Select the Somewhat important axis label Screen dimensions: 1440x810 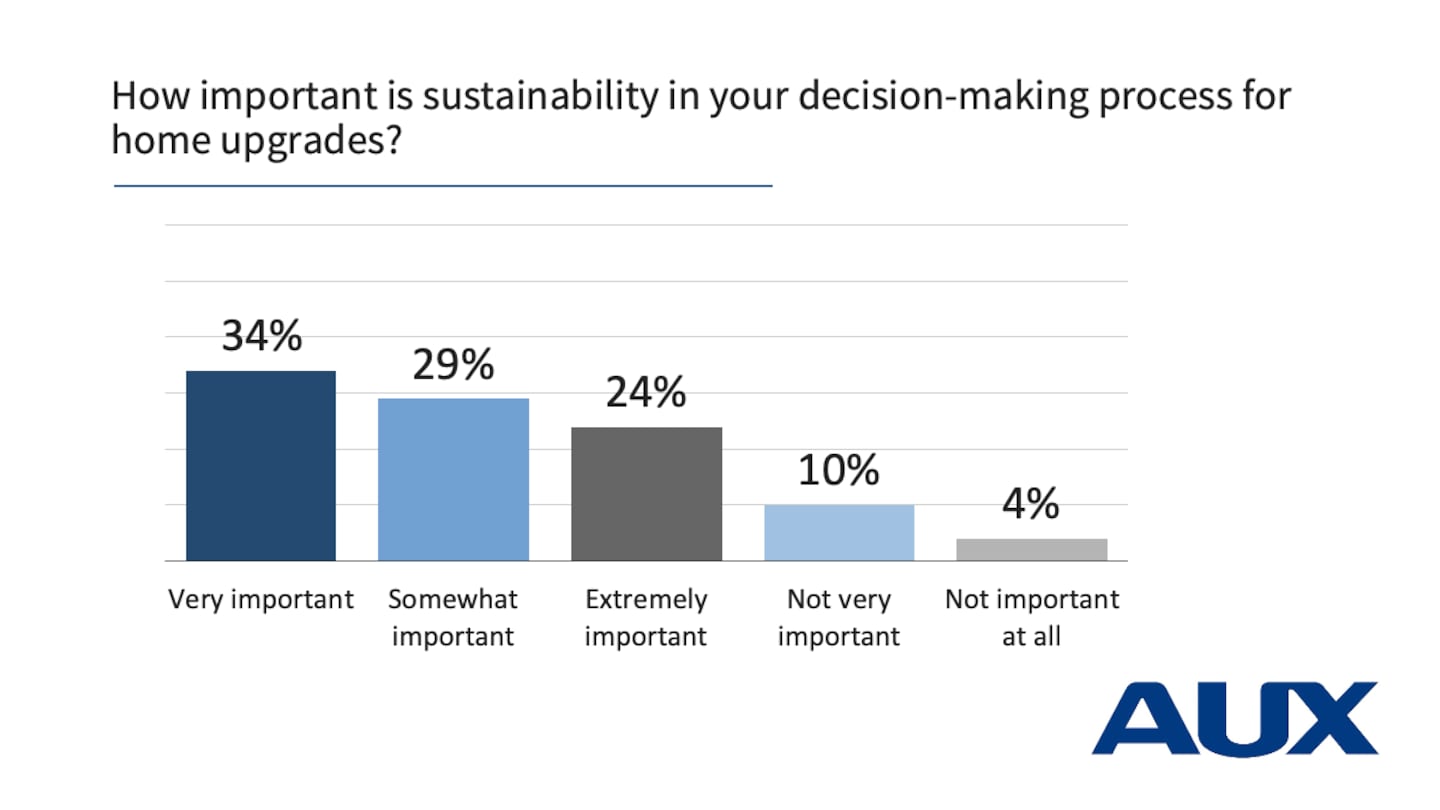453,618
